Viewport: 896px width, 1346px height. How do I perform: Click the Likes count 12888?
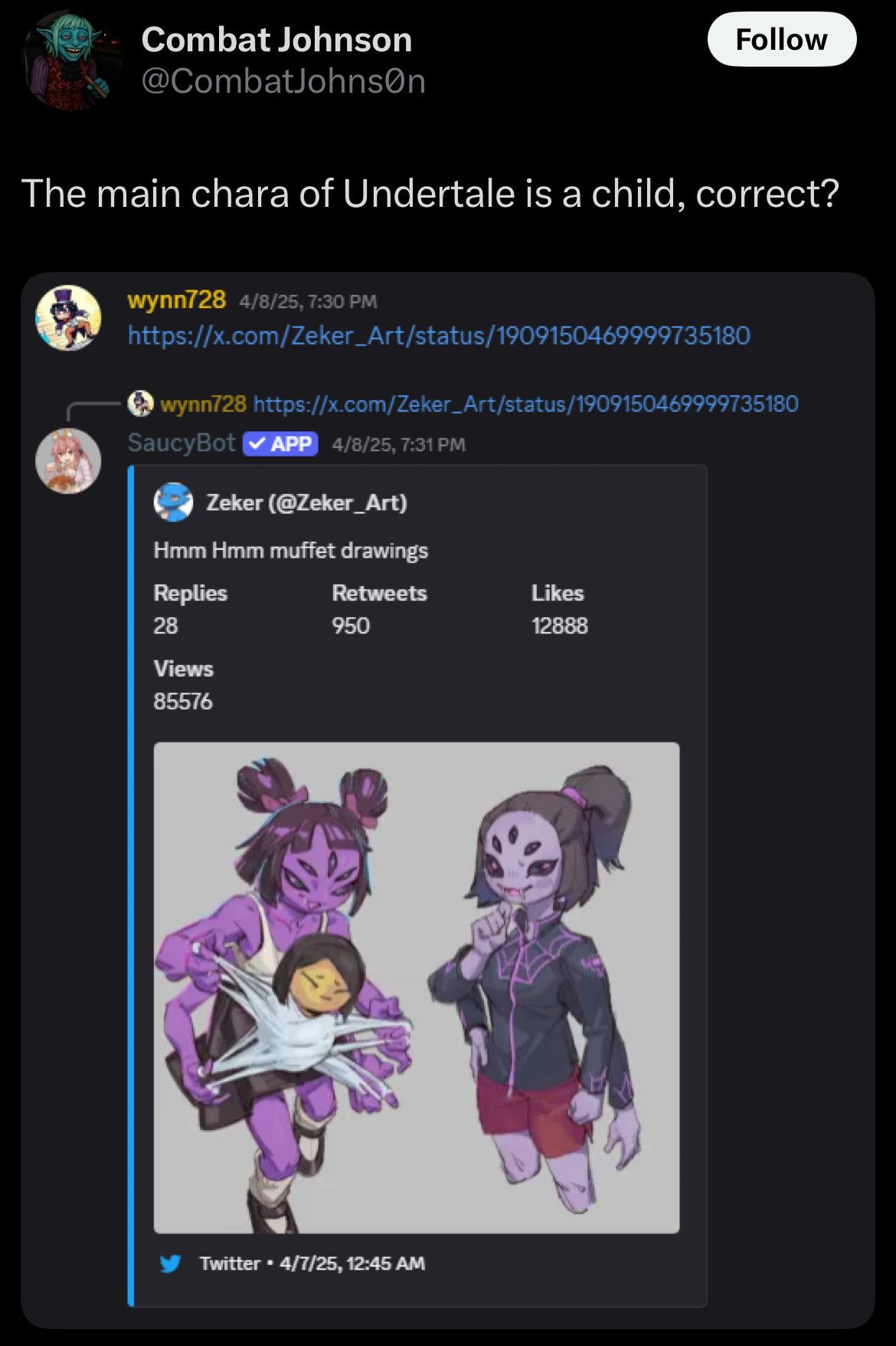[560, 626]
